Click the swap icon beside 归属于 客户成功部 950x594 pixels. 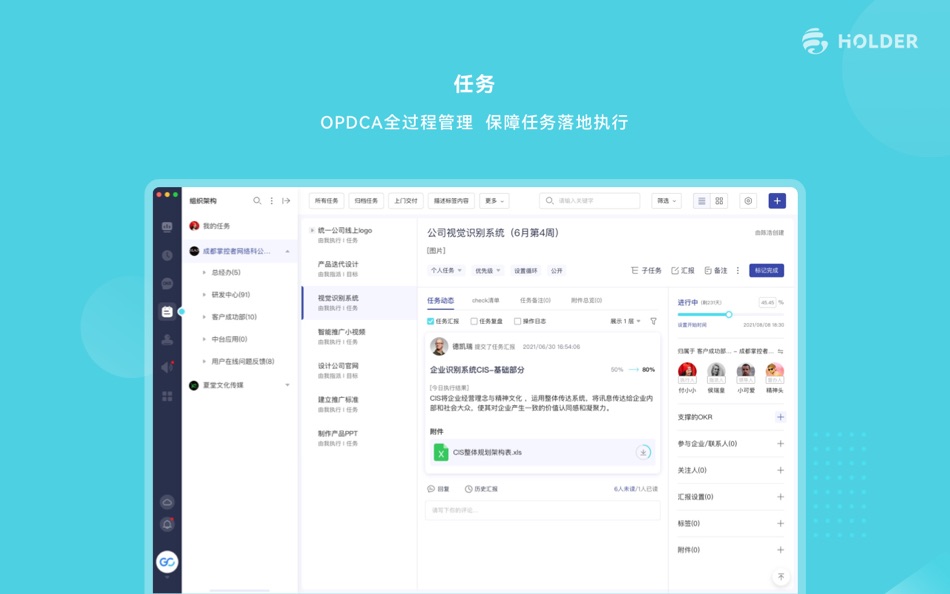pos(780,351)
